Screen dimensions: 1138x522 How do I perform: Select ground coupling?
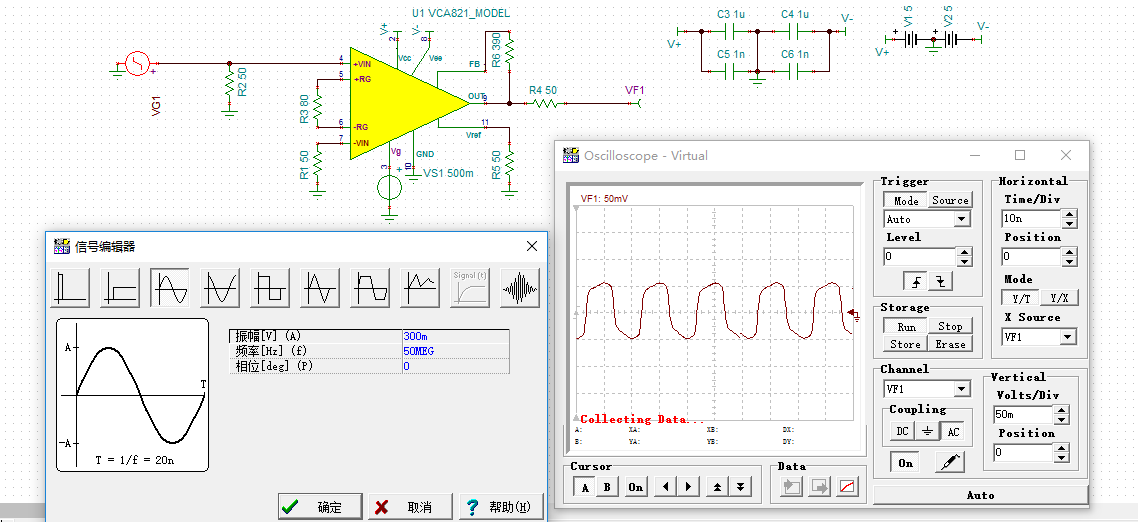click(927, 431)
